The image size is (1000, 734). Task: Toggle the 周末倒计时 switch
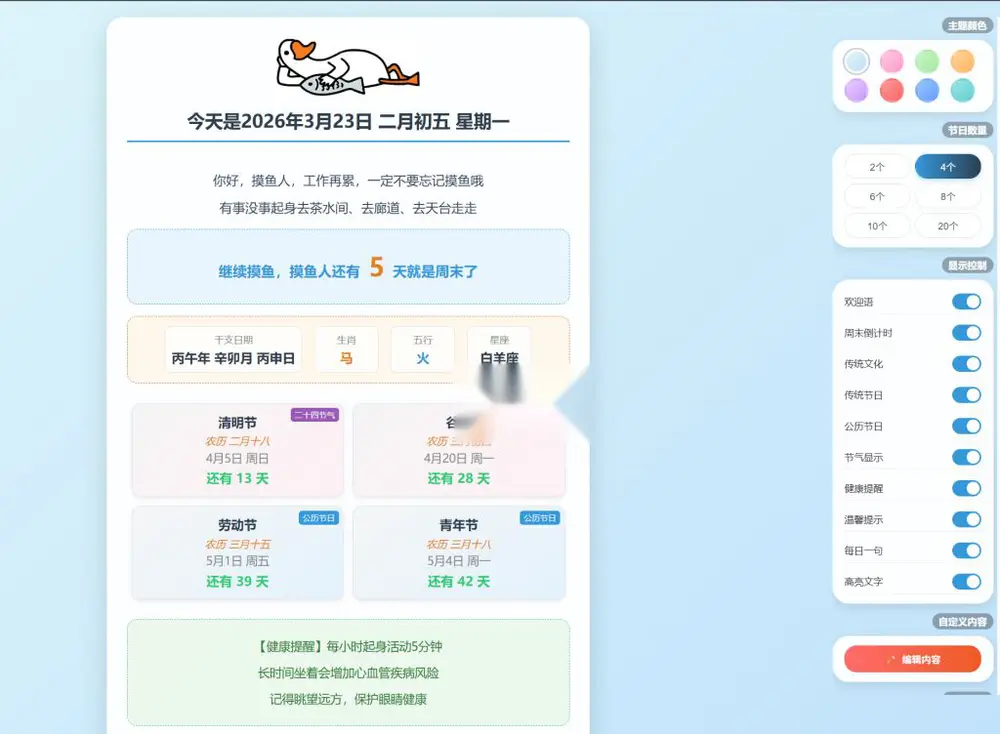(966, 333)
